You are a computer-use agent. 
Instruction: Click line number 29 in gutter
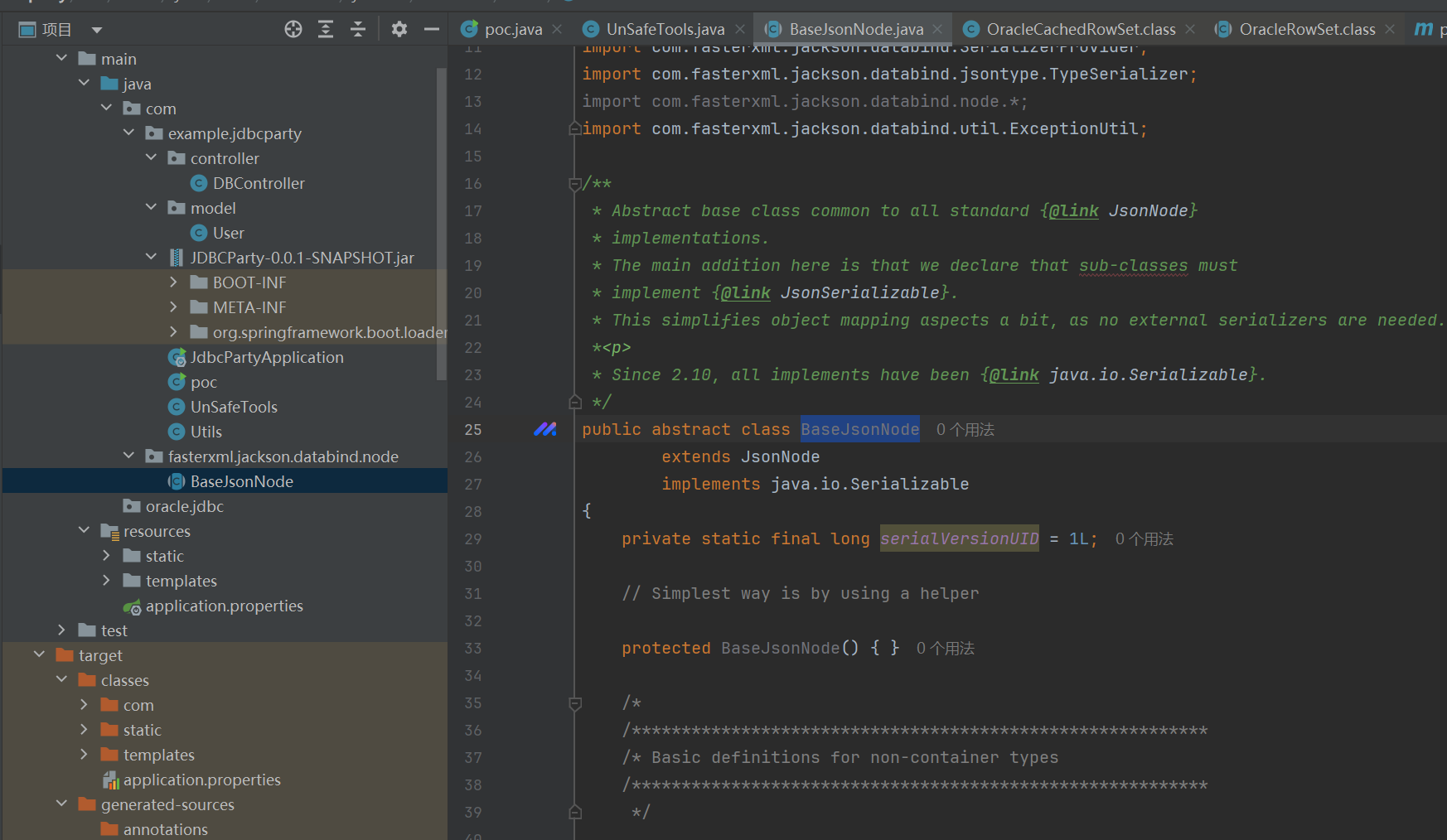[472, 538]
